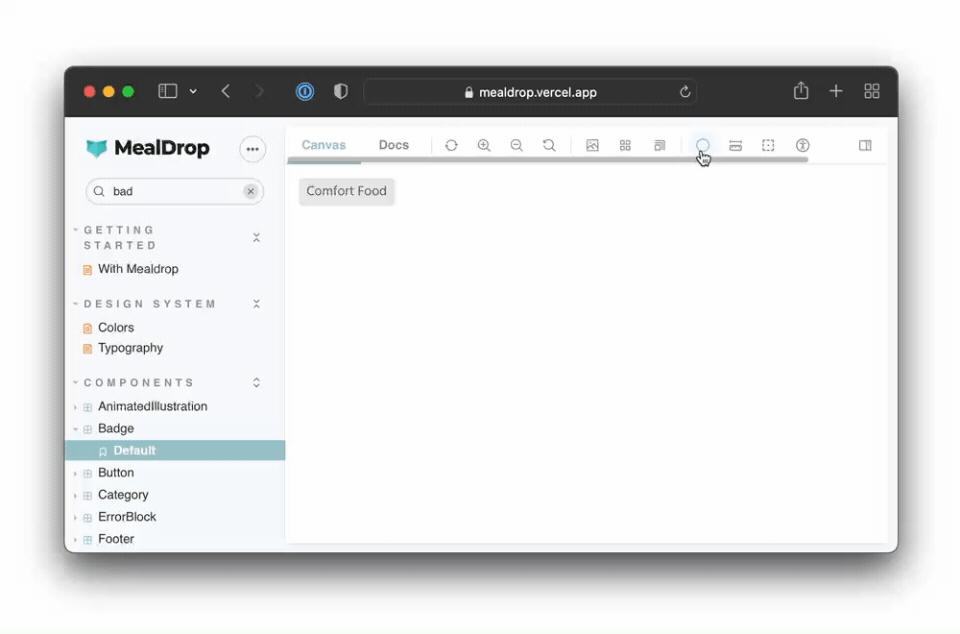Viewport: 960px width, 634px height.
Task: Clear the search field text
Action: (x=250, y=192)
